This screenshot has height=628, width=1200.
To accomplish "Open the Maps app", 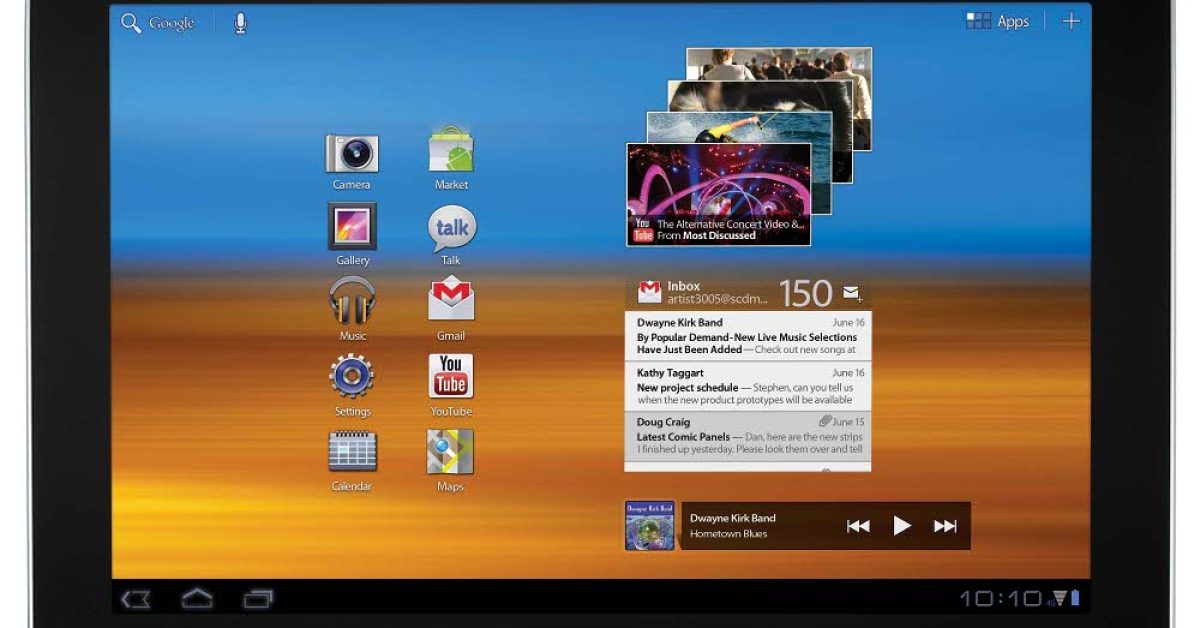I will point(451,453).
